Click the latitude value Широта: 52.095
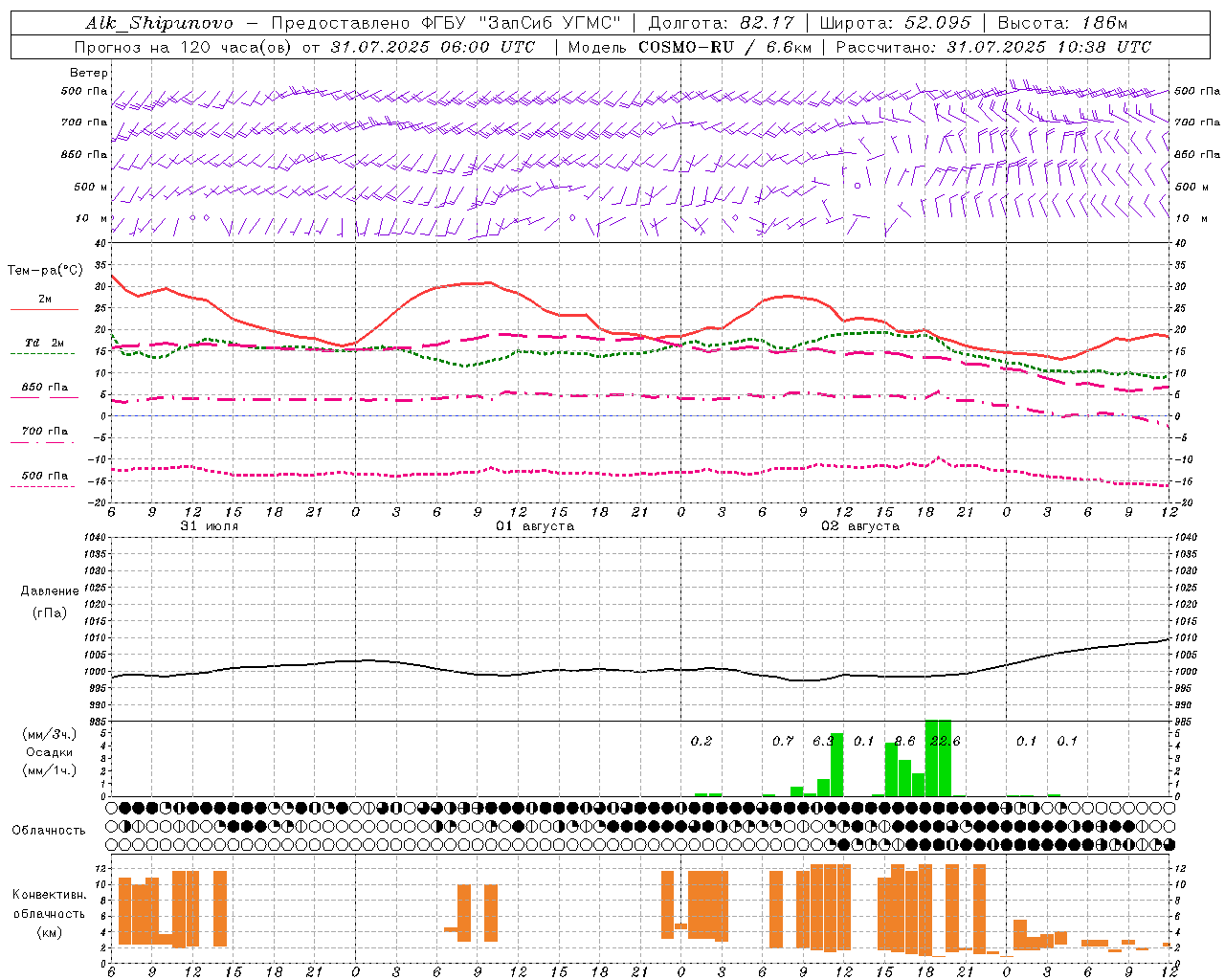Image resolution: width=1225 pixels, height=980 pixels. click(896, 23)
